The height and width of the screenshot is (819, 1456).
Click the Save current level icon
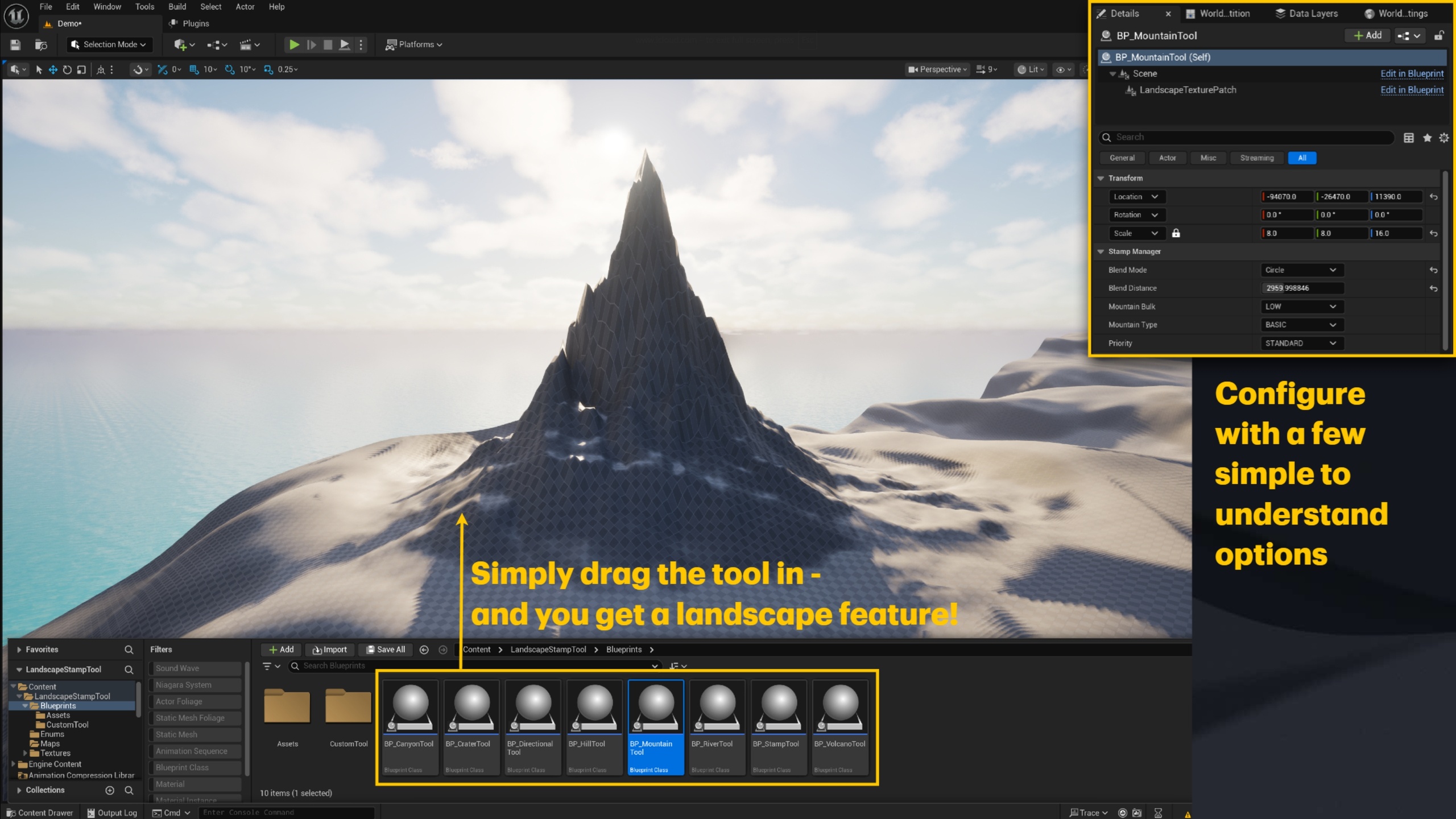click(15, 44)
